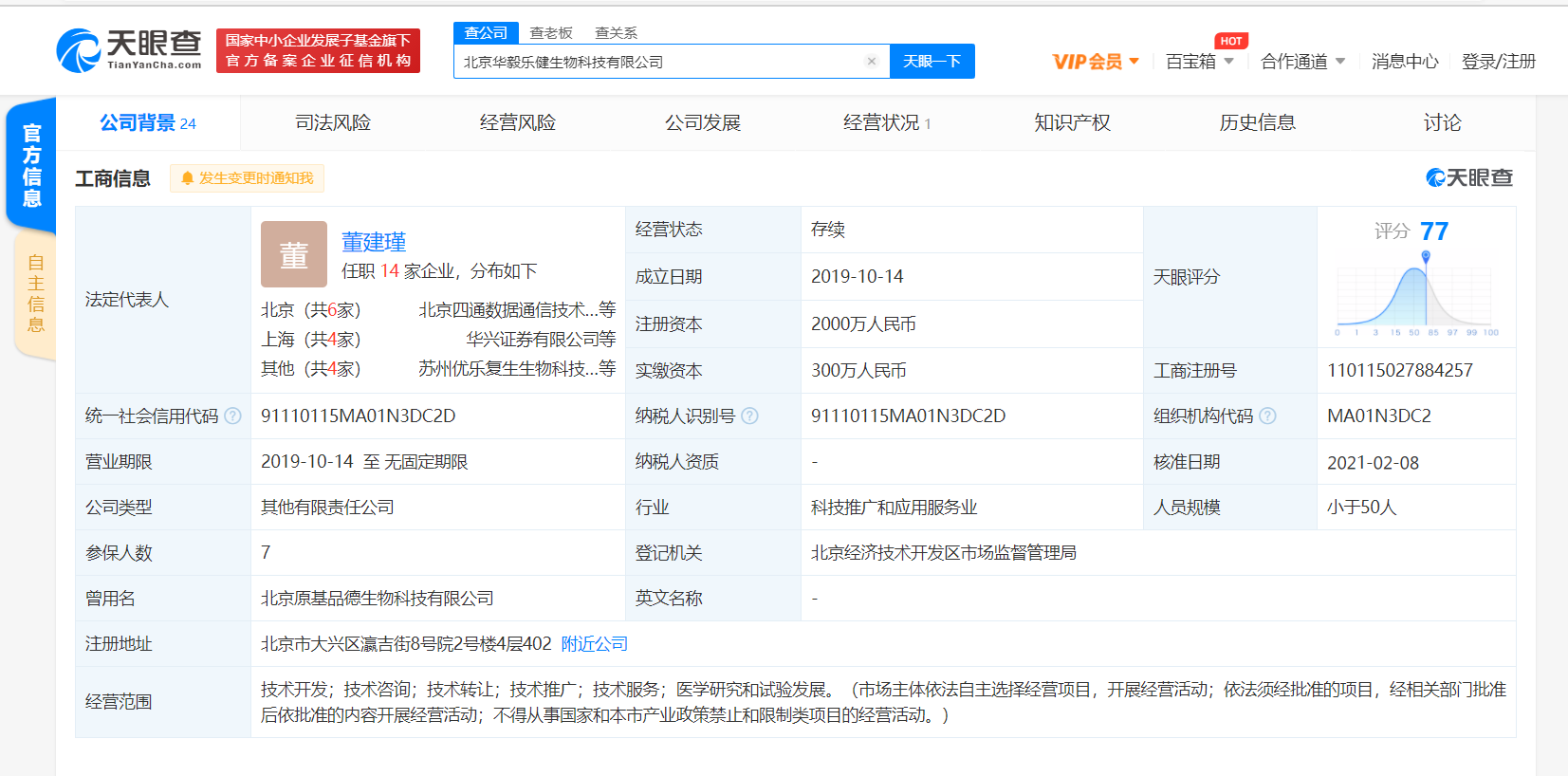Select the 自主信息 side tab
1568x776 pixels.
click(x=36, y=294)
